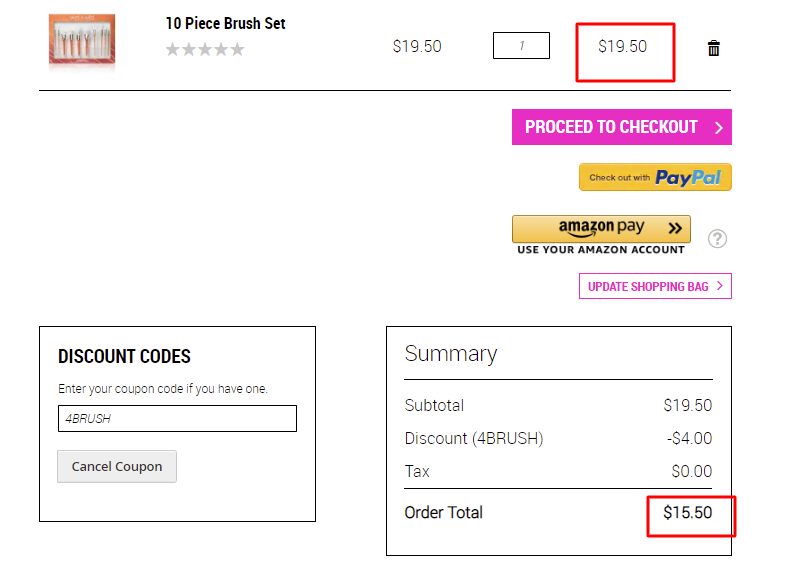Viewport: 800px width, 567px height.
Task: Pay using the Amazon Pay button
Action: (x=601, y=228)
